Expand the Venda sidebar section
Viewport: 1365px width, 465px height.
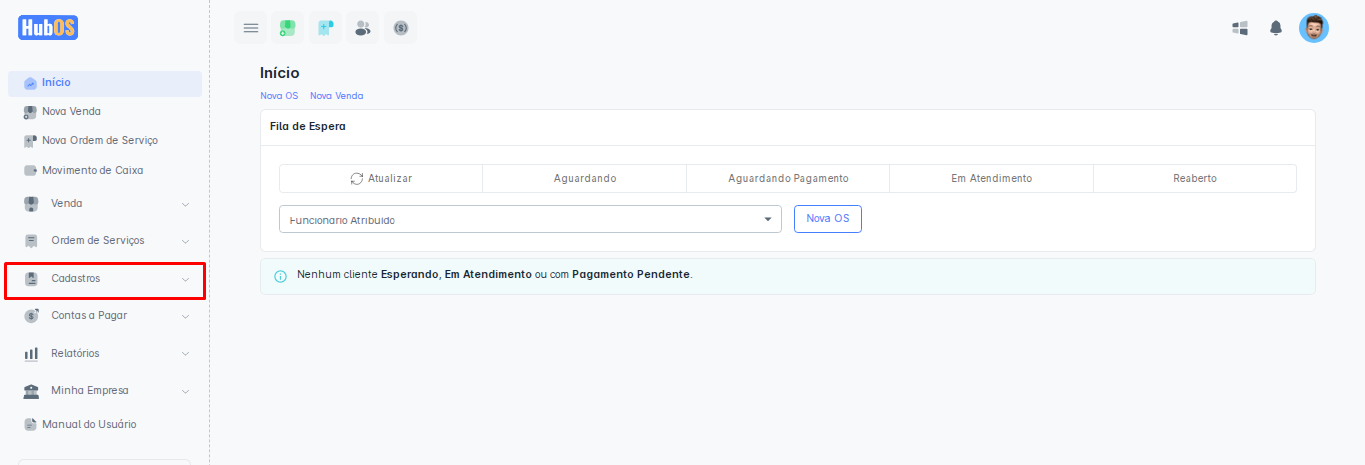[105, 204]
